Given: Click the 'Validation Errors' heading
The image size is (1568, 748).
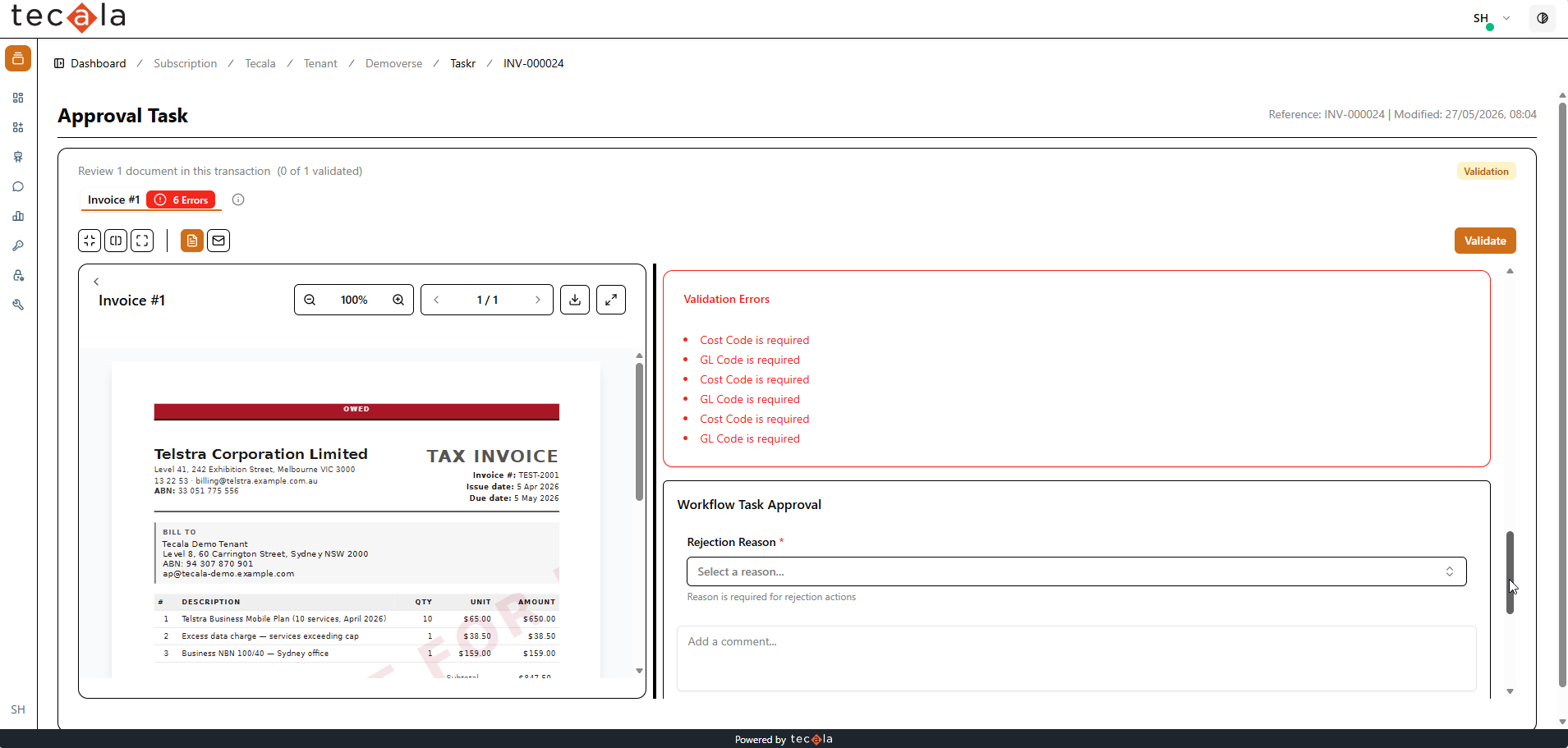Looking at the screenshot, I should point(727,299).
